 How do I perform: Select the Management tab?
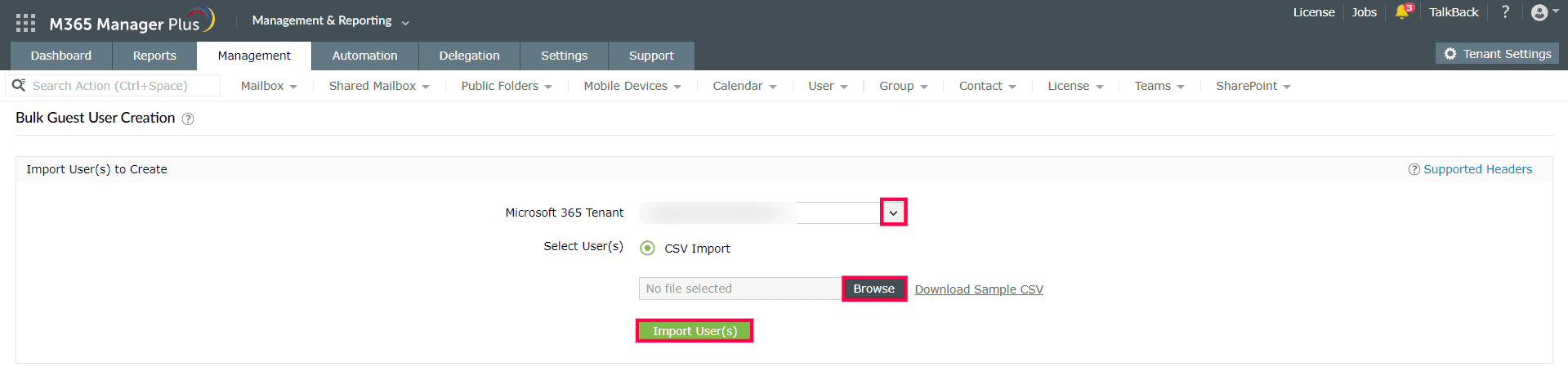(x=254, y=56)
